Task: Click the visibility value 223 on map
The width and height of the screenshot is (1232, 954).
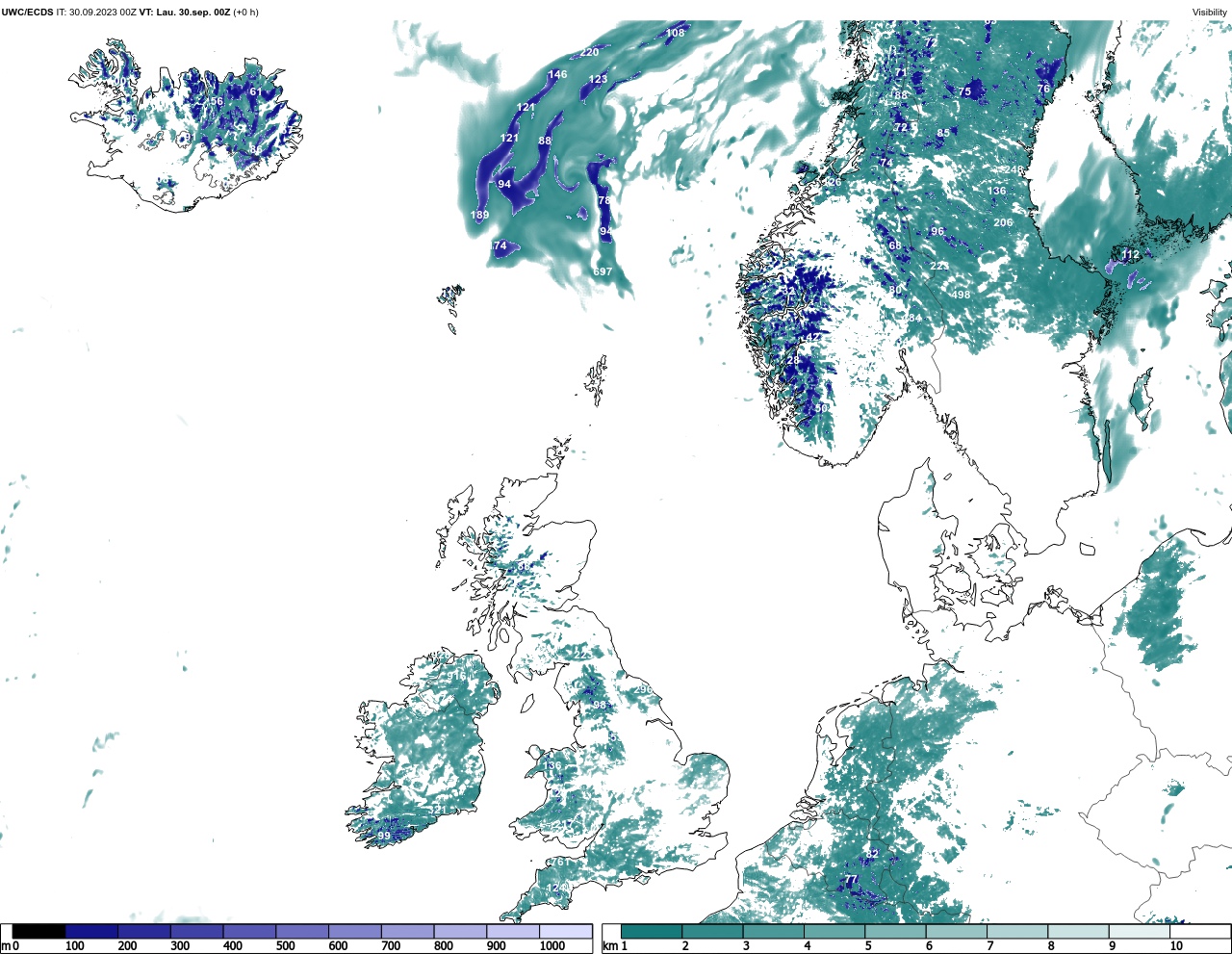Action: point(939,266)
